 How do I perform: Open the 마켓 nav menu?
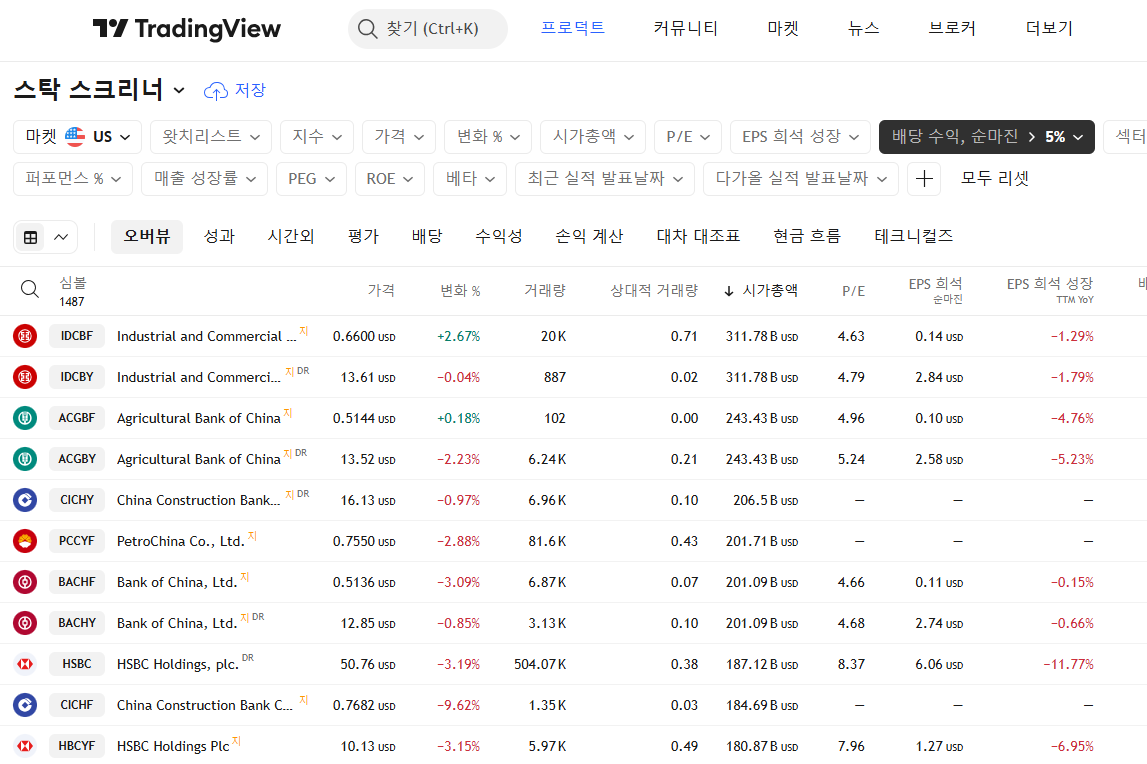[x=783, y=29]
